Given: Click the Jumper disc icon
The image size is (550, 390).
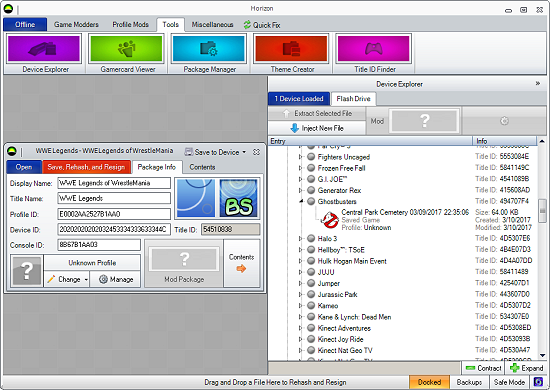Looking at the screenshot, I should coord(311,283).
